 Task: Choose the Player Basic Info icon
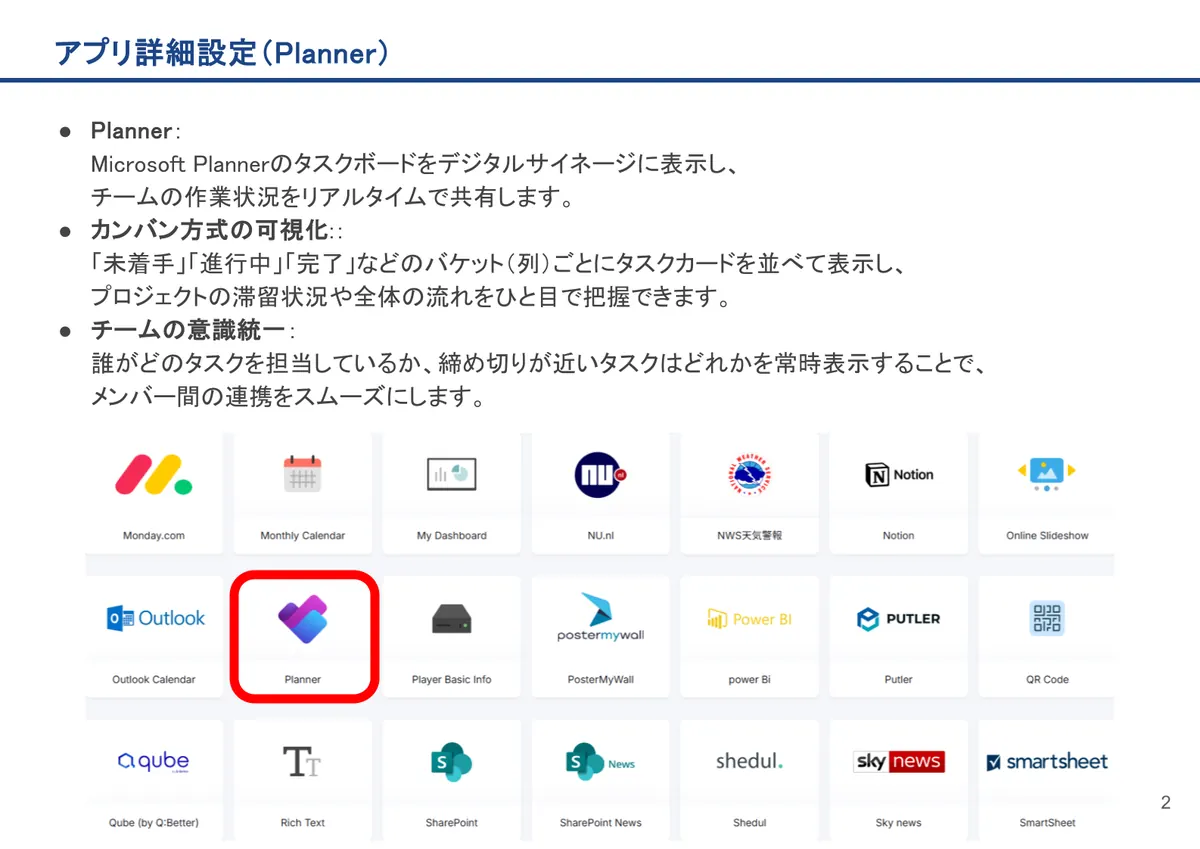coord(451,620)
